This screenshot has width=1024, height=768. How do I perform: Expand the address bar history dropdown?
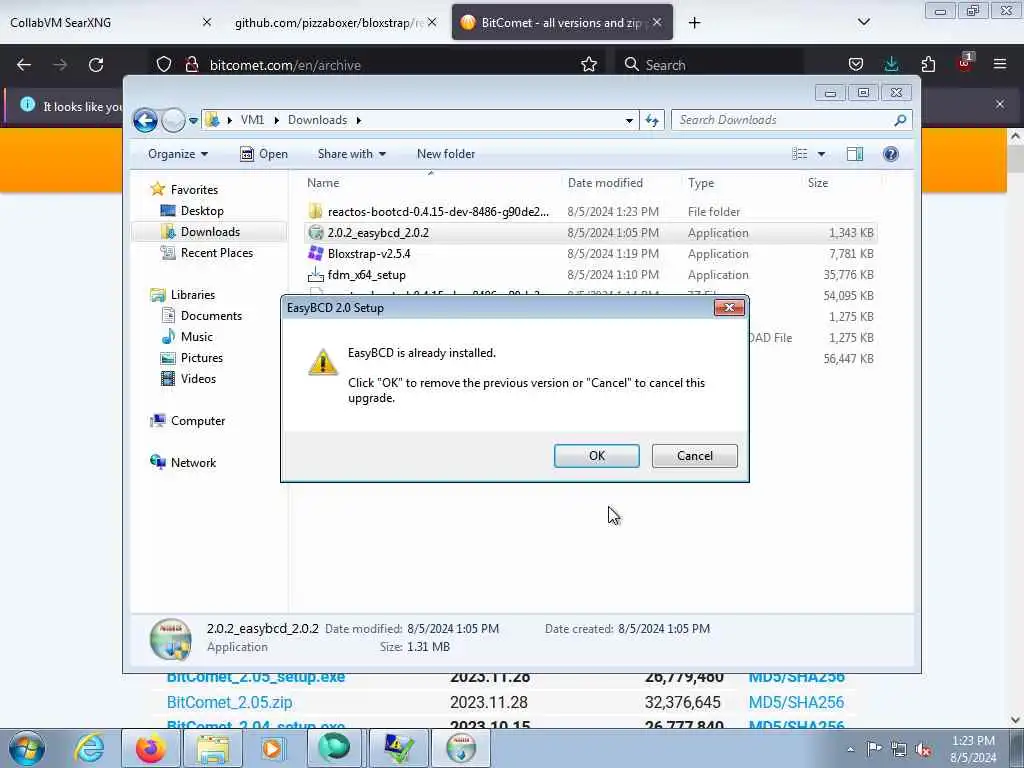point(629,120)
